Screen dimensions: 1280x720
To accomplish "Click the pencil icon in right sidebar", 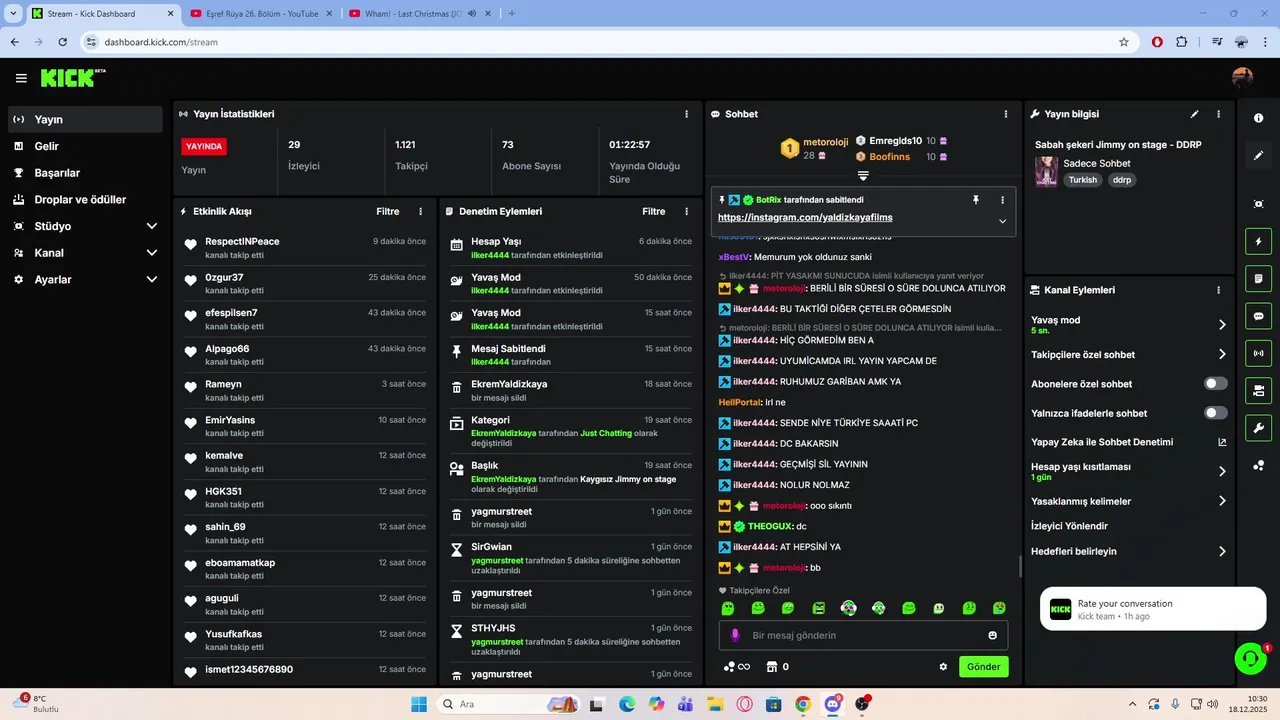I will (1258, 156).
